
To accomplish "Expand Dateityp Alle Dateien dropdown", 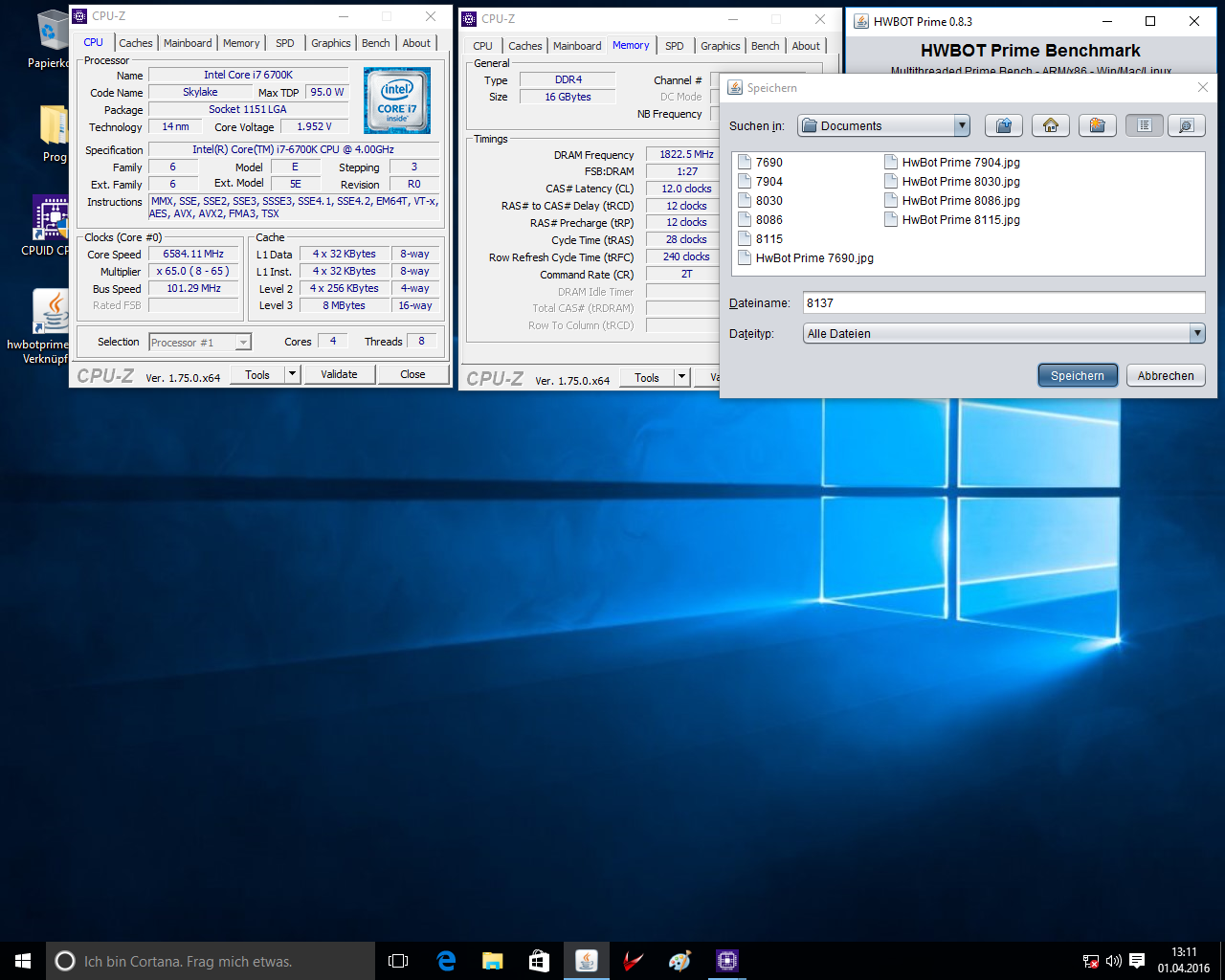I will tap(1197, 333).
